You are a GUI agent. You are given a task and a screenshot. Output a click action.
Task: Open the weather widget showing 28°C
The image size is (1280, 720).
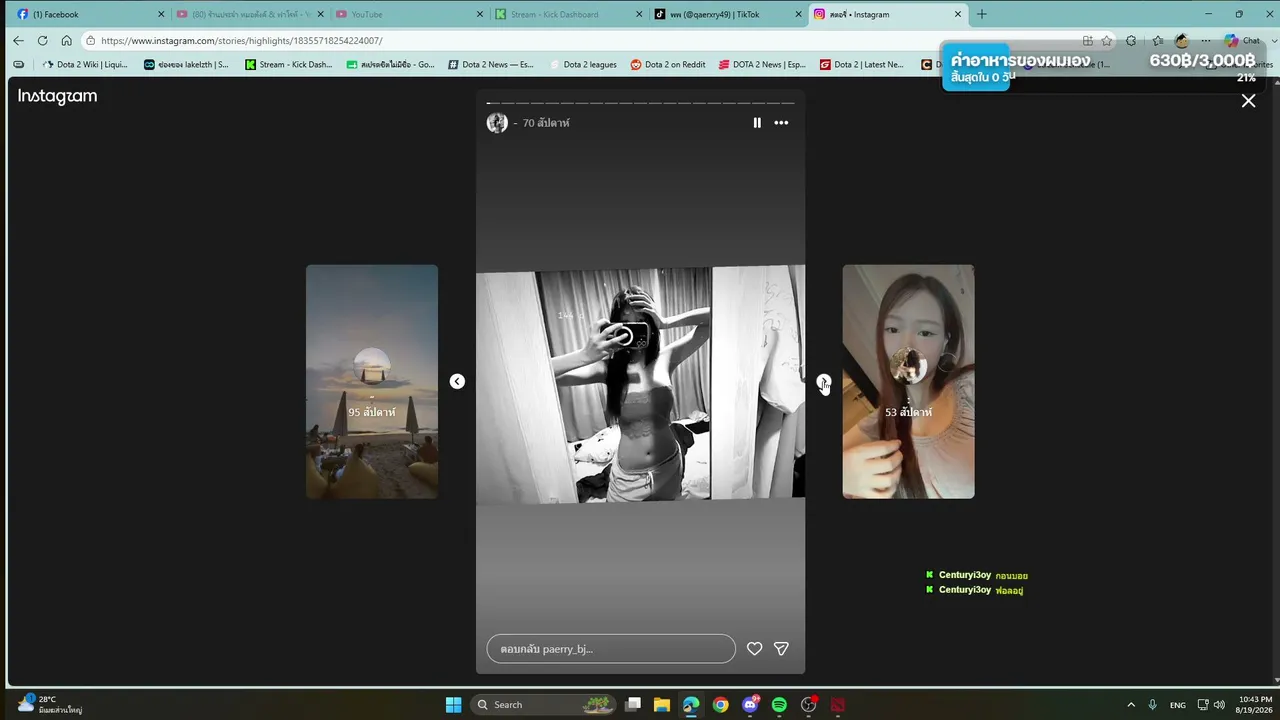50,705
